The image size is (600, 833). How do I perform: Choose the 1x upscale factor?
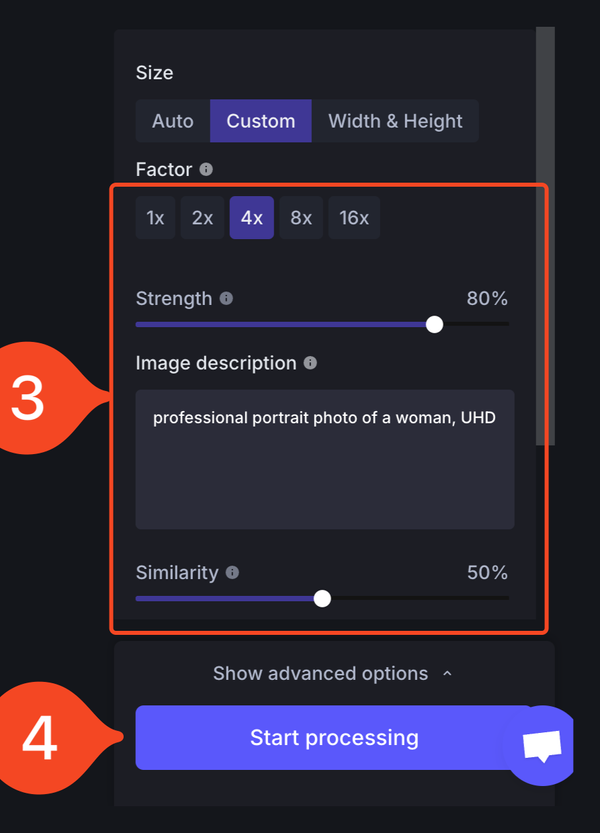(x=155, y=218)
